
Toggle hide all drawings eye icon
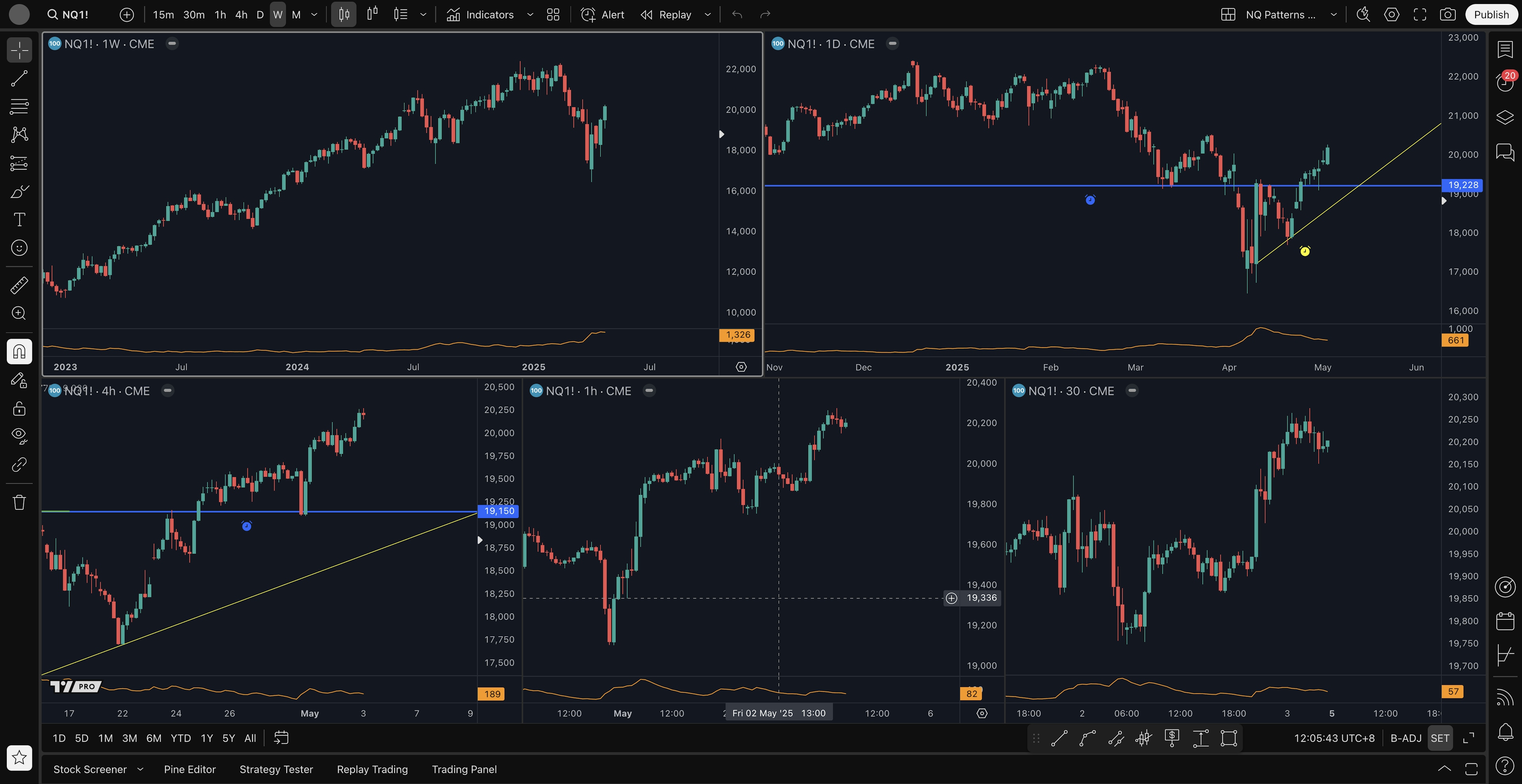pyautogui.click(x=19, y=436)
